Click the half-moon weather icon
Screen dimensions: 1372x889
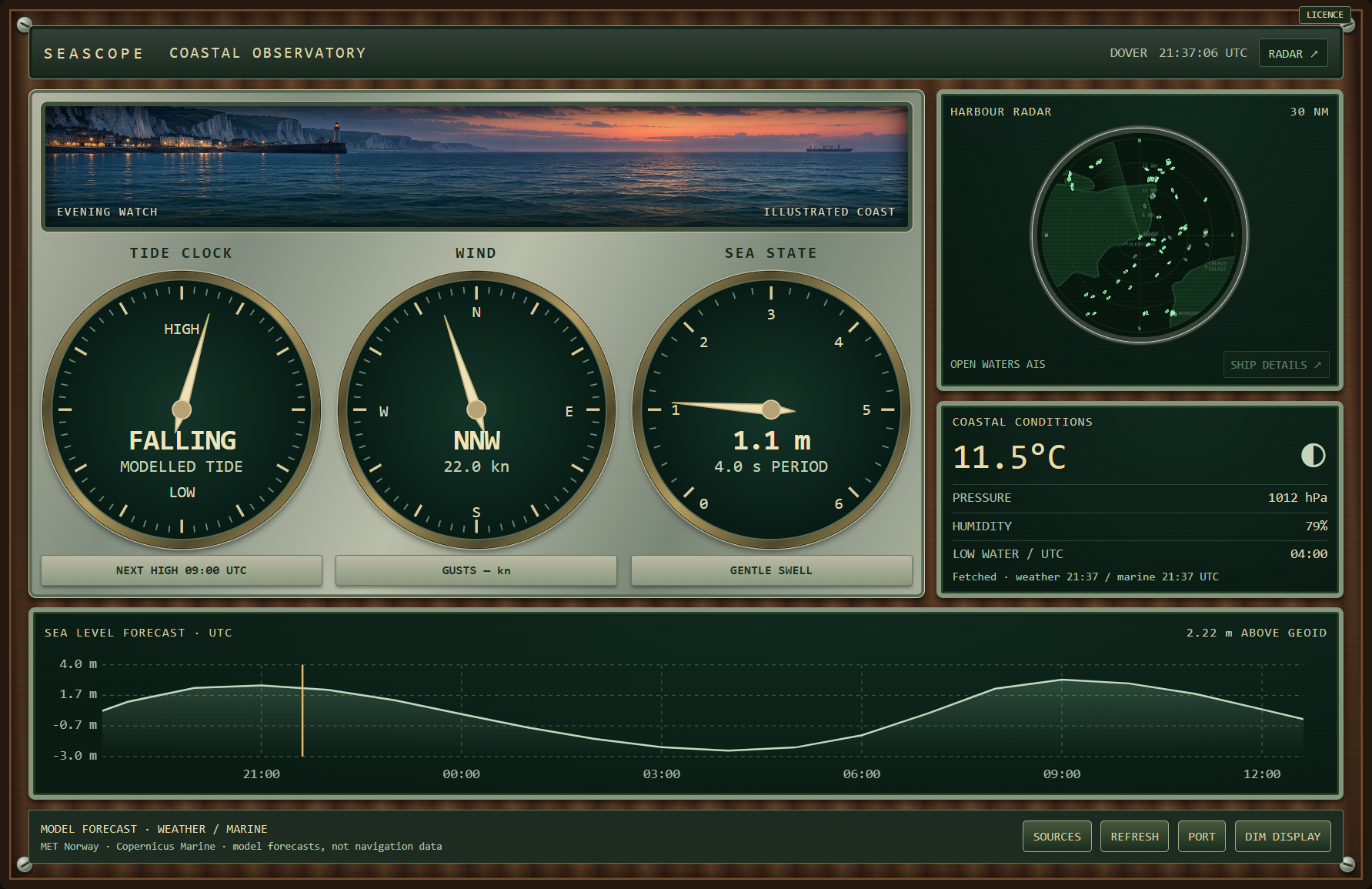tap(1313, 456)
